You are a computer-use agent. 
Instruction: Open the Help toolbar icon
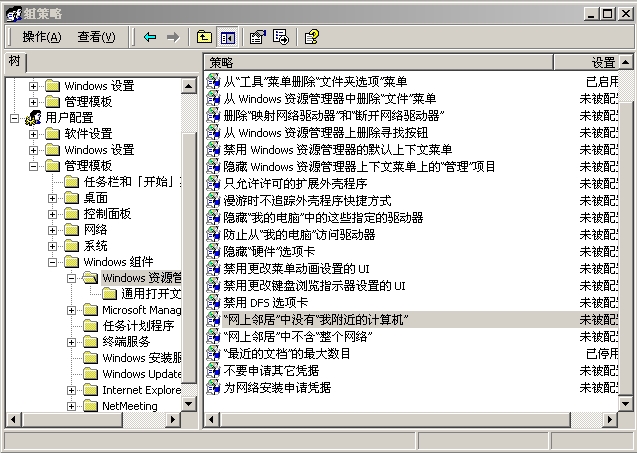click(x=312, y=37)
